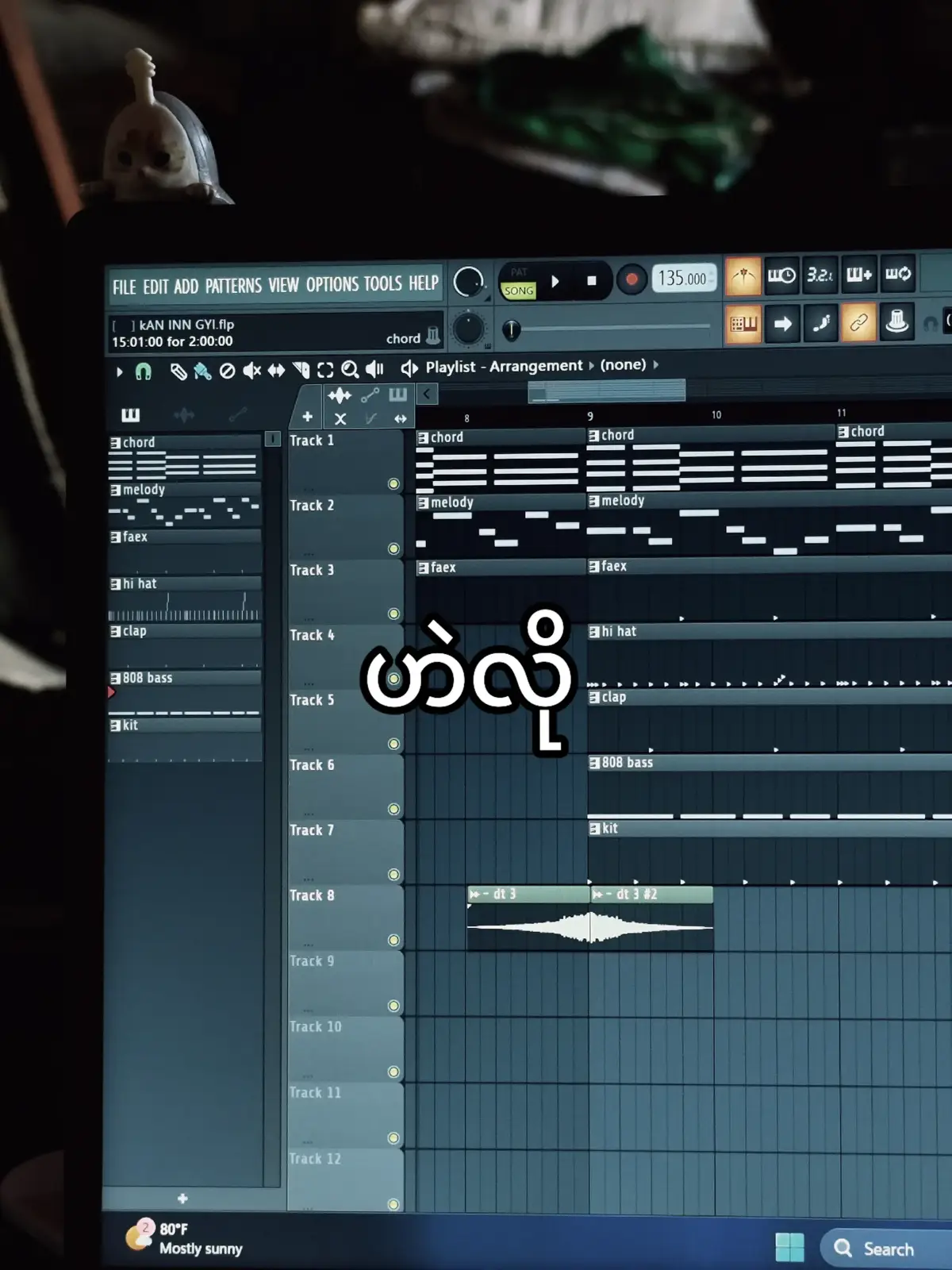Click the song position slider

(x=607, y=328)
